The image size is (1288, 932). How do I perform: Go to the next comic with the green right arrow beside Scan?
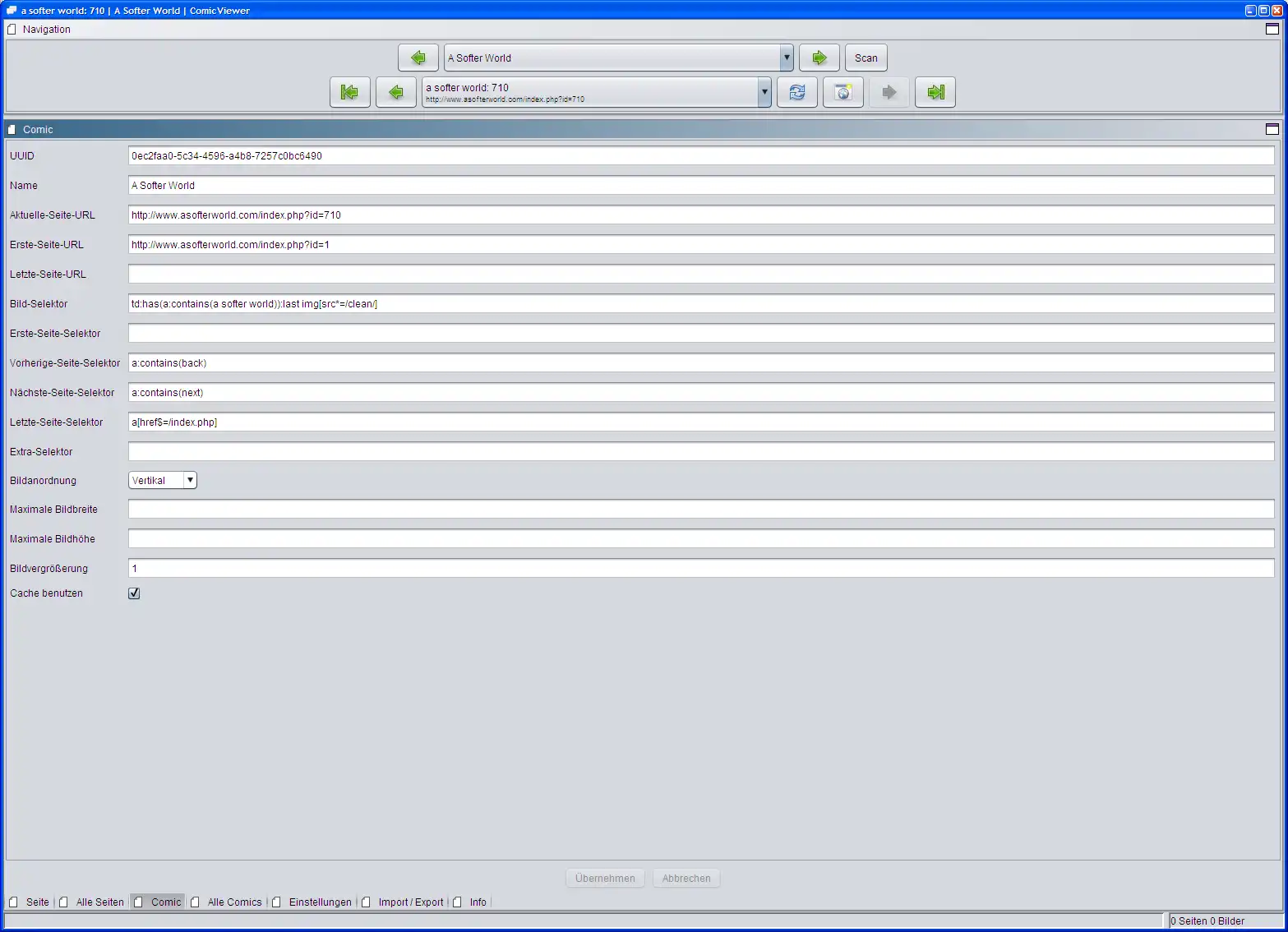[819, 58]
